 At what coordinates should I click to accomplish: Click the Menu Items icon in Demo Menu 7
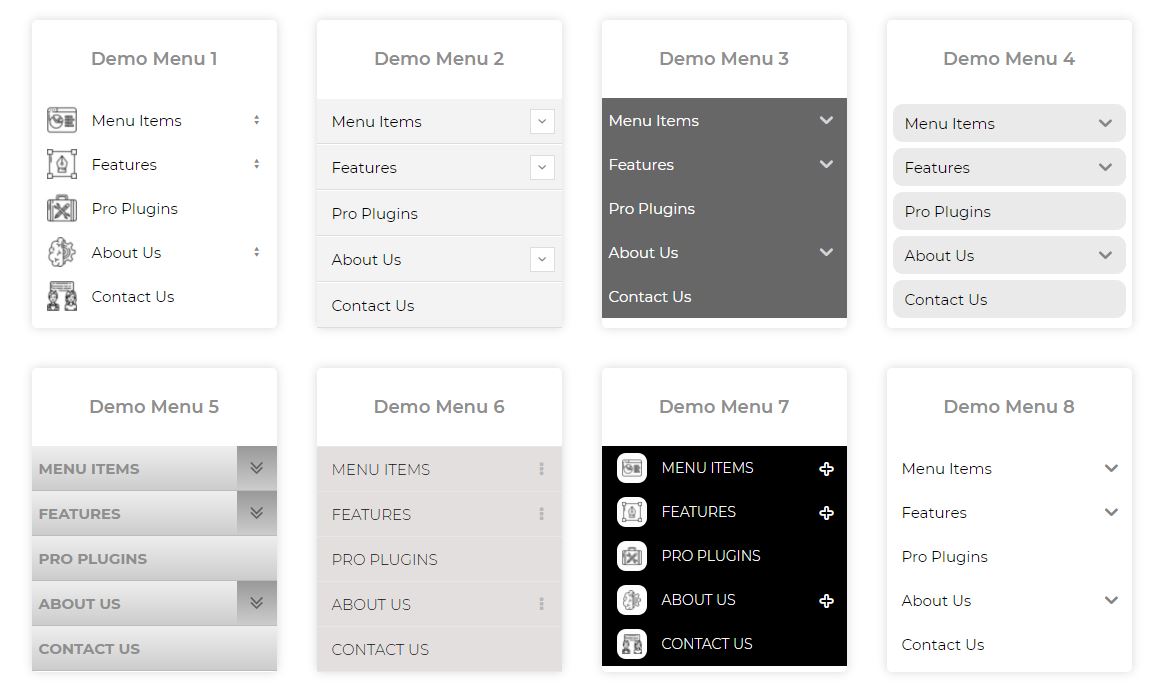point(631,467)
